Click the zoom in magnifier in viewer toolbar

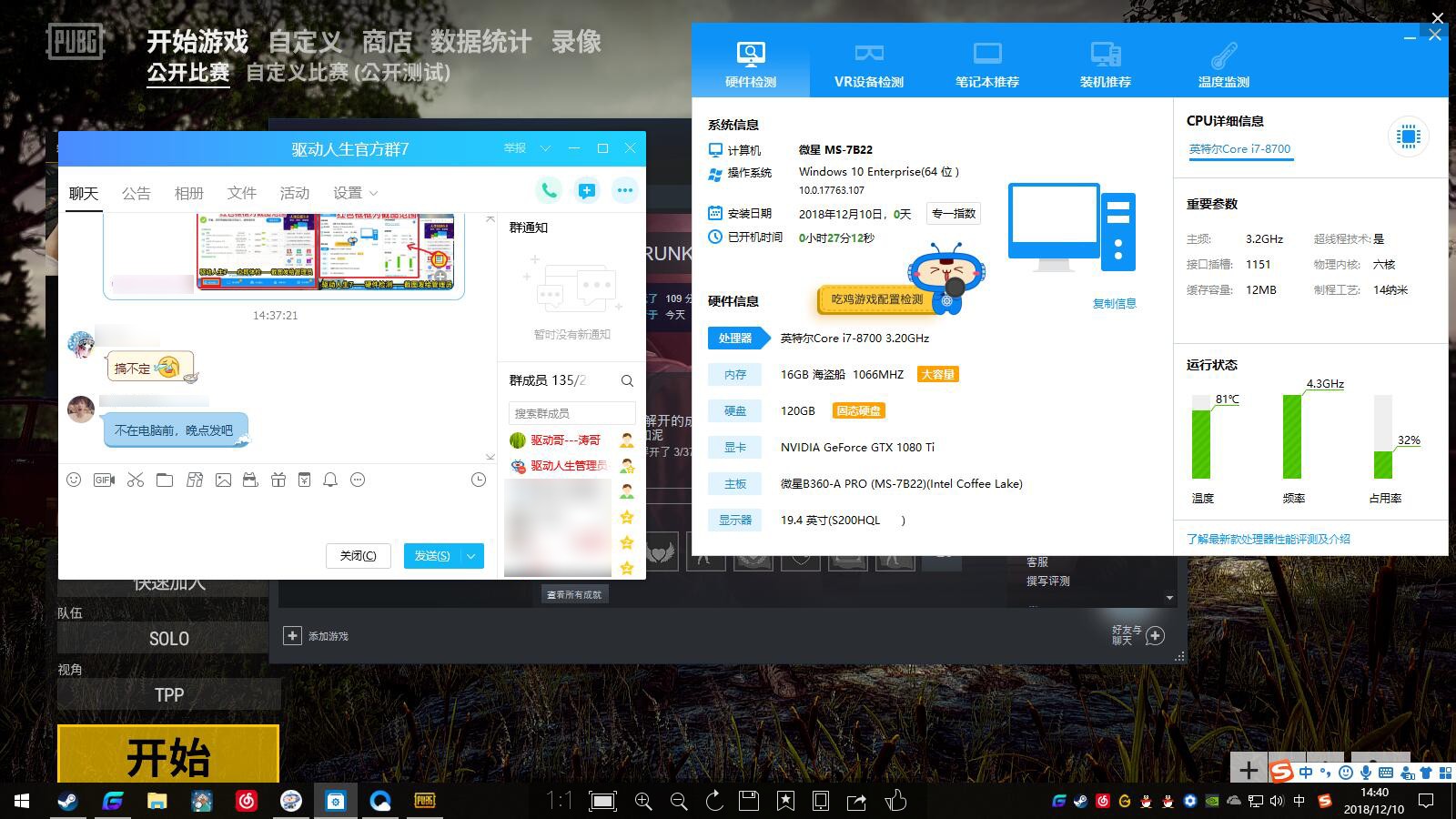tap(643, 801)
